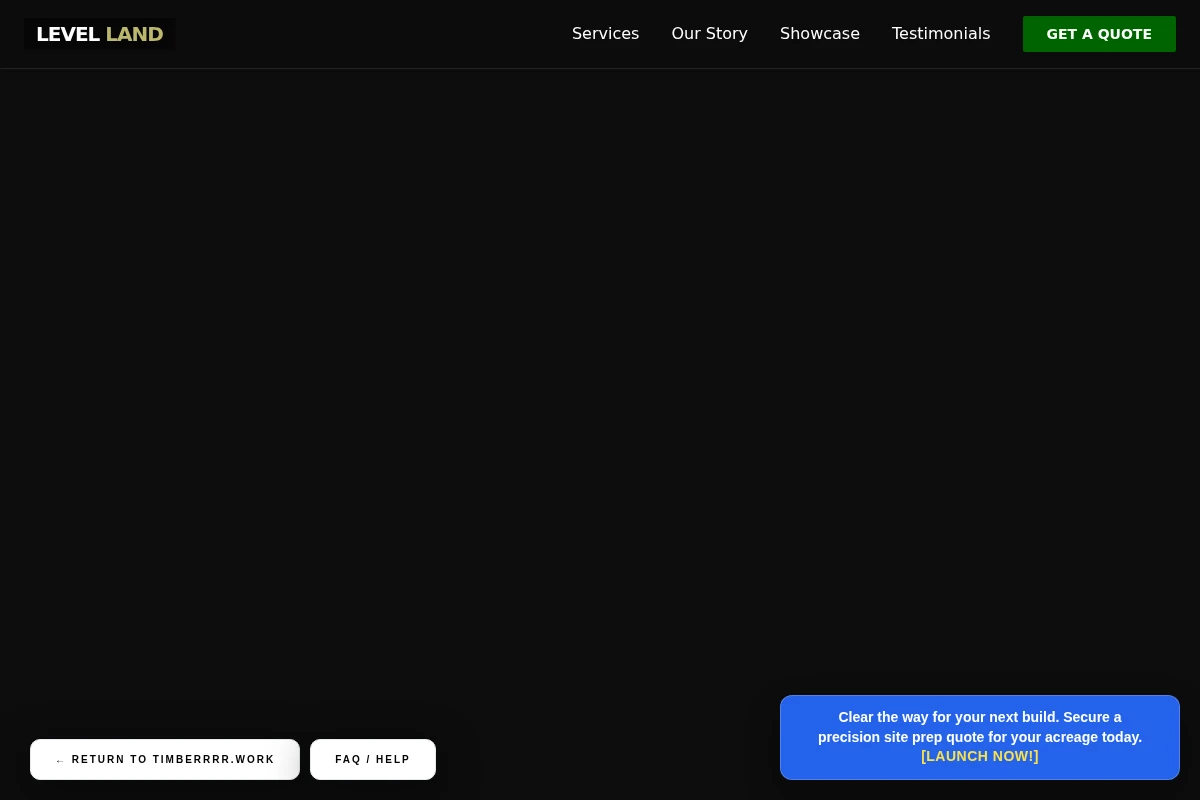The width and height of the screenshot is (1200, 800).
Task: Open the Showcase nav link
Action: pos(819,34)
